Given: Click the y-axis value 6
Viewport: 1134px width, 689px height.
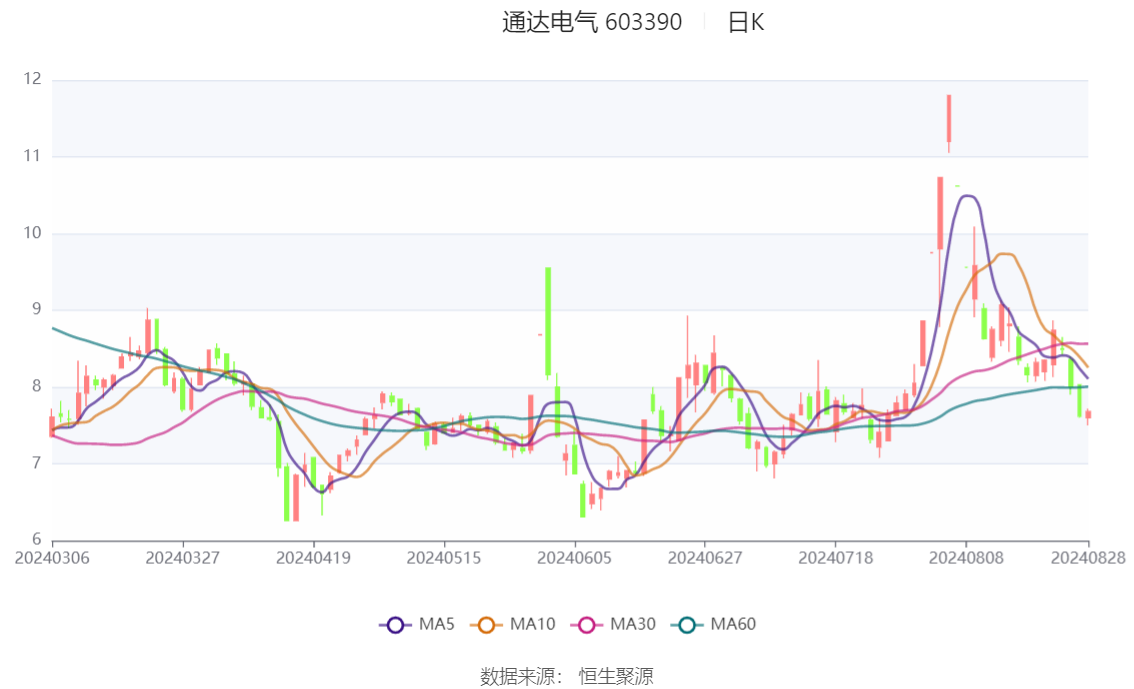Looking at the screenshot, I should 36,539.
